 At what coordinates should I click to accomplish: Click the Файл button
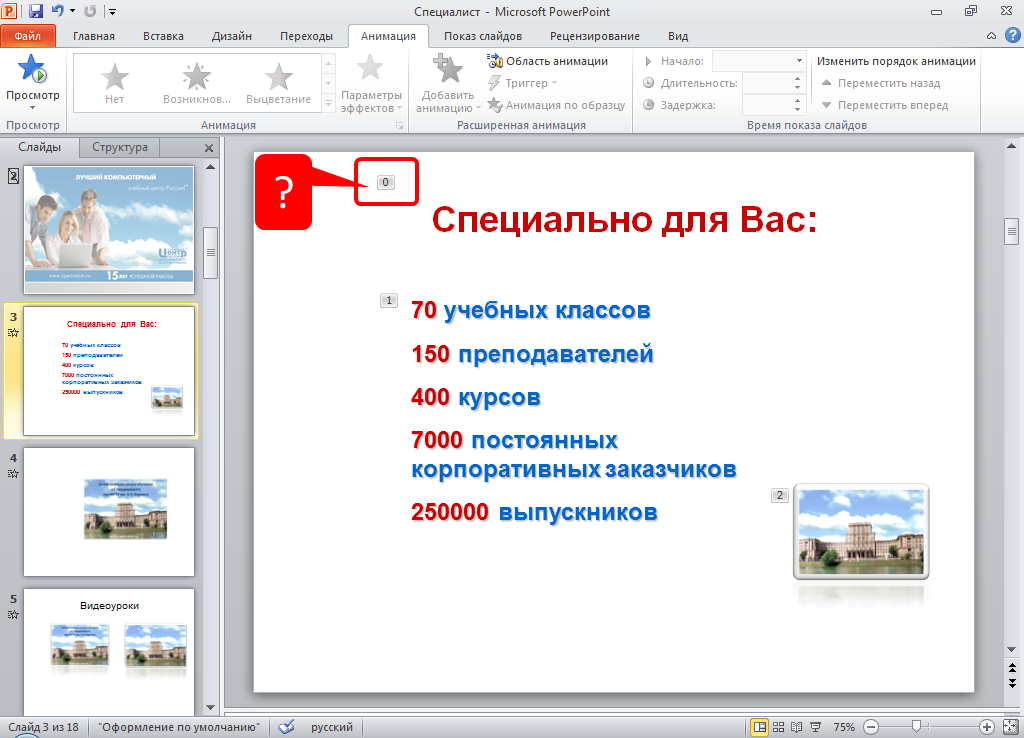28,36
